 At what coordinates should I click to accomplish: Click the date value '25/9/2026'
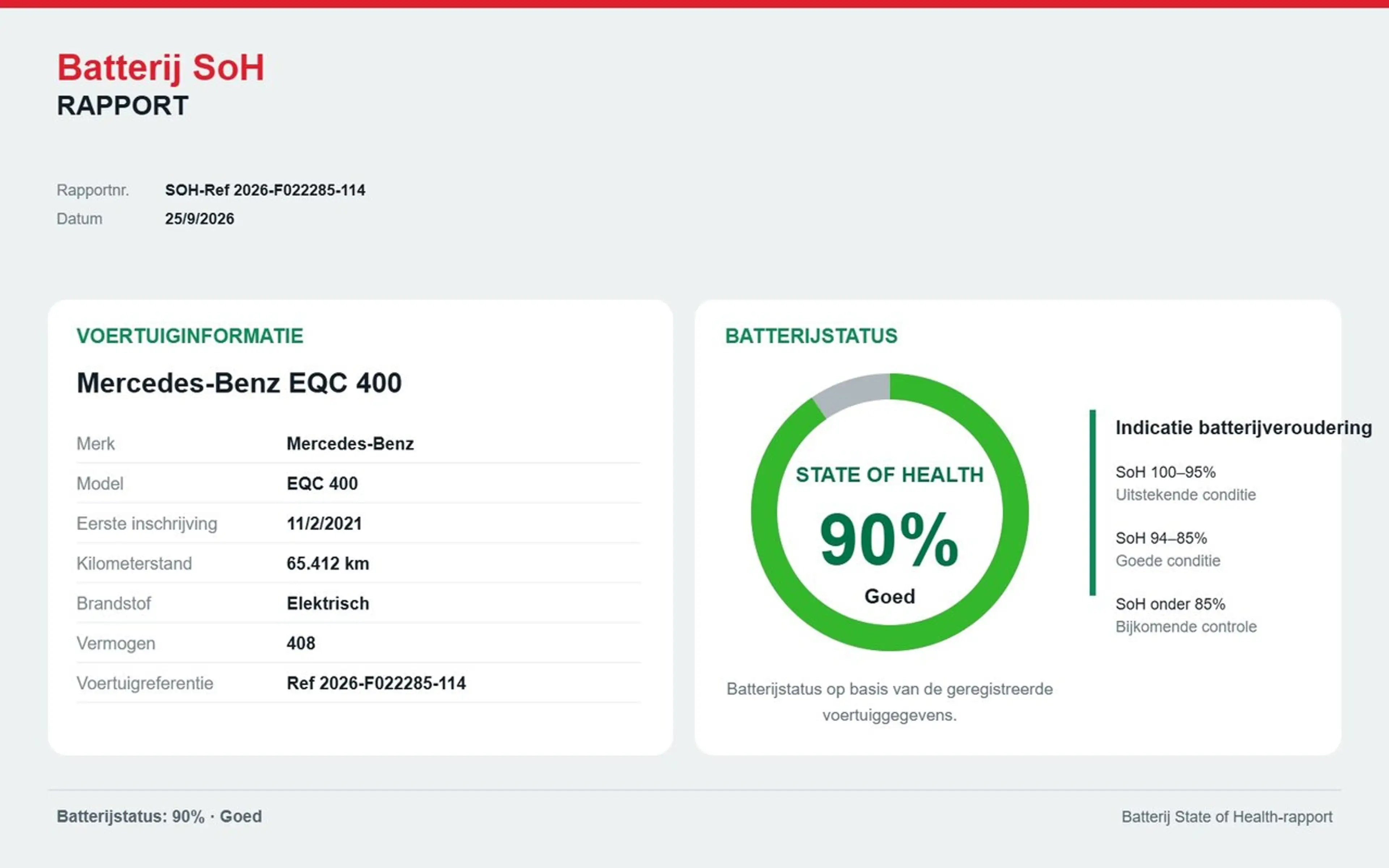tap(200, 219)
